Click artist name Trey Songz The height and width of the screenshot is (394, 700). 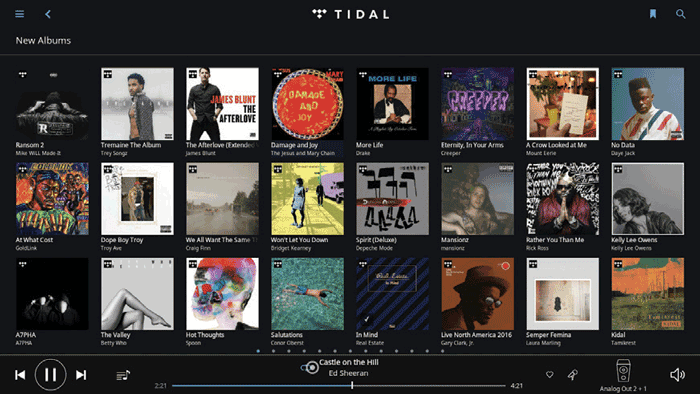(x=114, y=153)
